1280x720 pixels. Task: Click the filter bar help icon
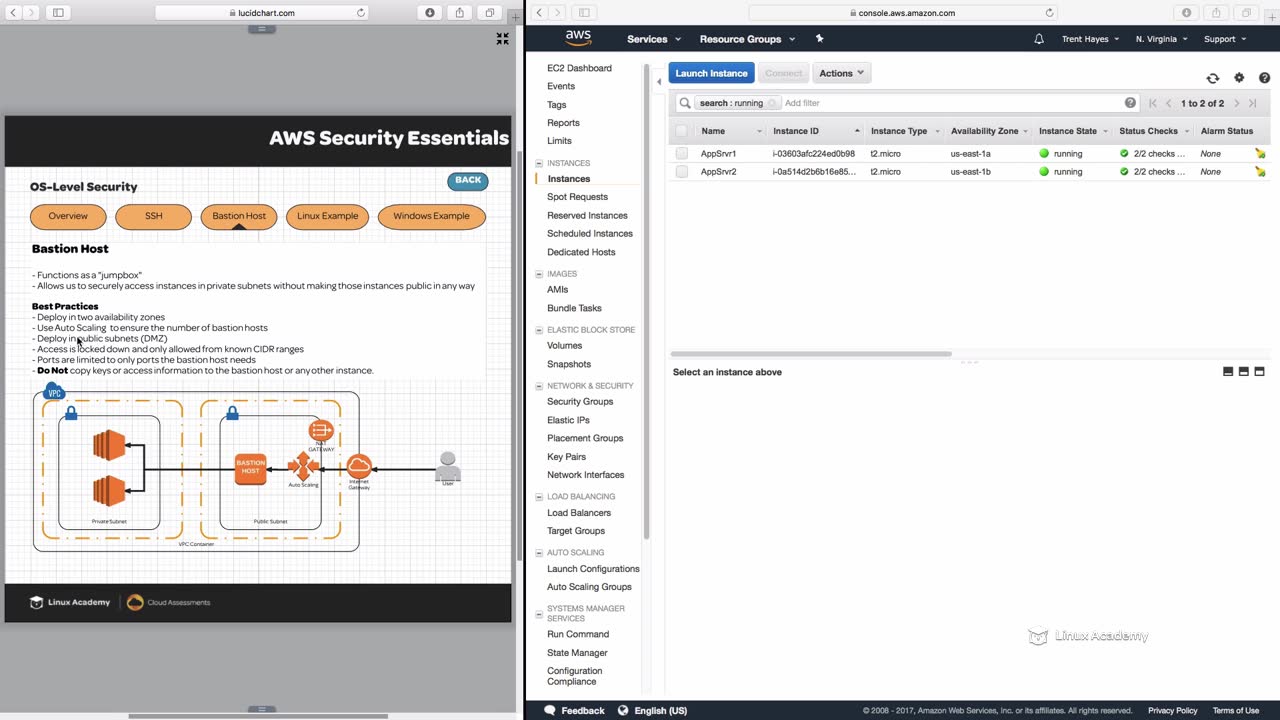[1130, 103]
